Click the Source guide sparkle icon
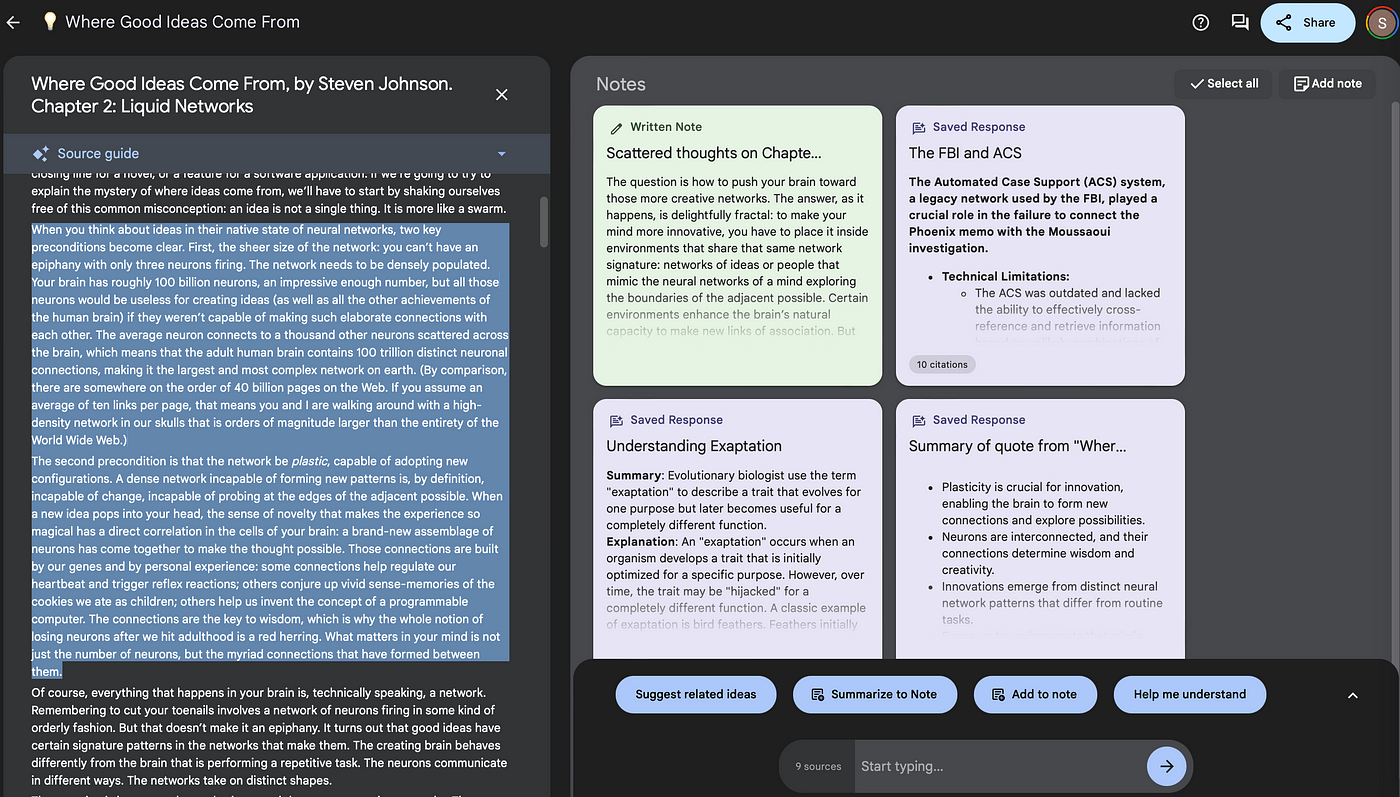Image resolution: width=1400 pixels, height=797 pixels. (x=40, y=154)
